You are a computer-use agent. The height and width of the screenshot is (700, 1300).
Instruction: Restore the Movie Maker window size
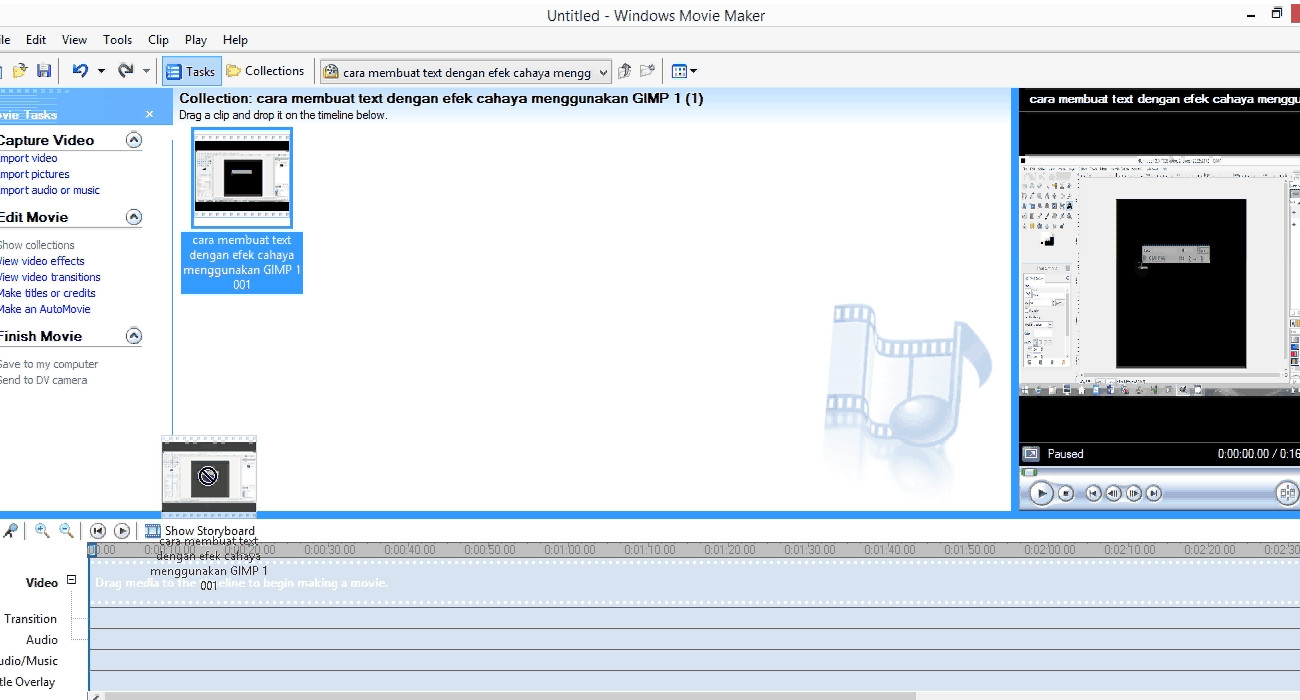point(1277,14)
